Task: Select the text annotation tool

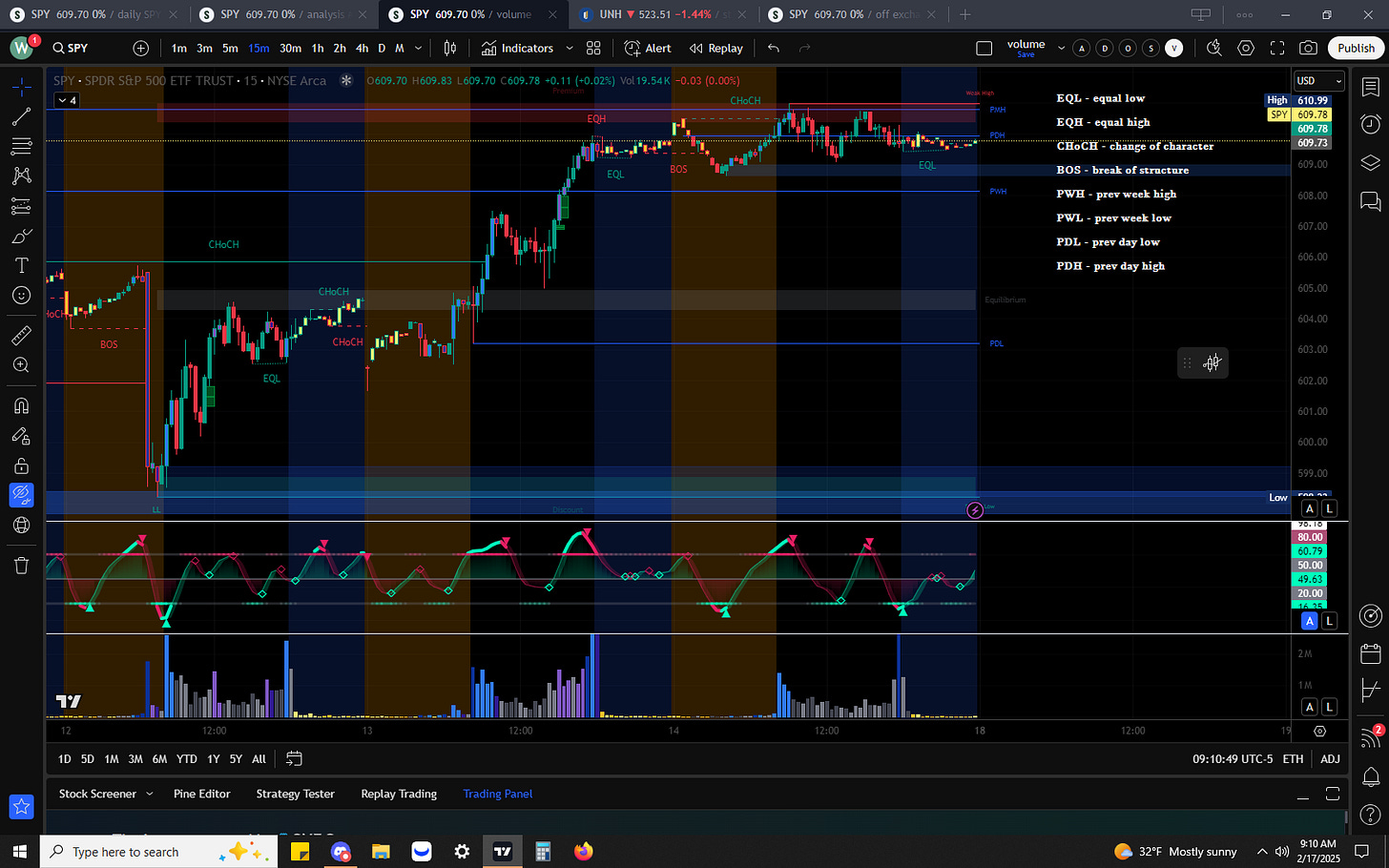Action: (21, 265)
